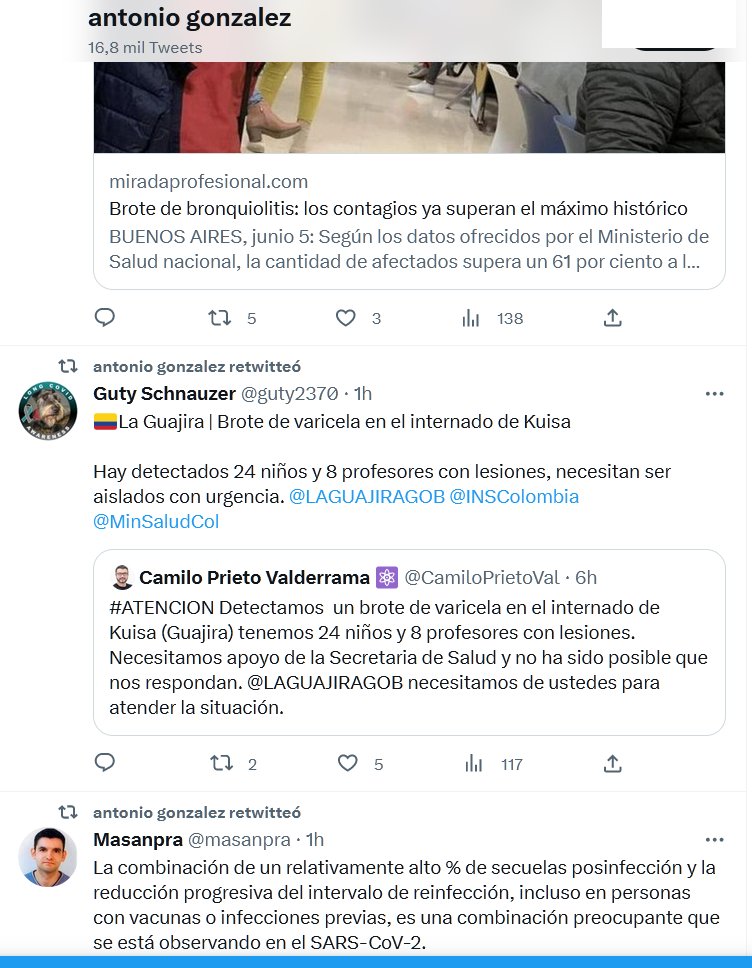Open Guty Schnauzer's profile avatar
This screenshot has width=752, height=968.
pos(48,411)
